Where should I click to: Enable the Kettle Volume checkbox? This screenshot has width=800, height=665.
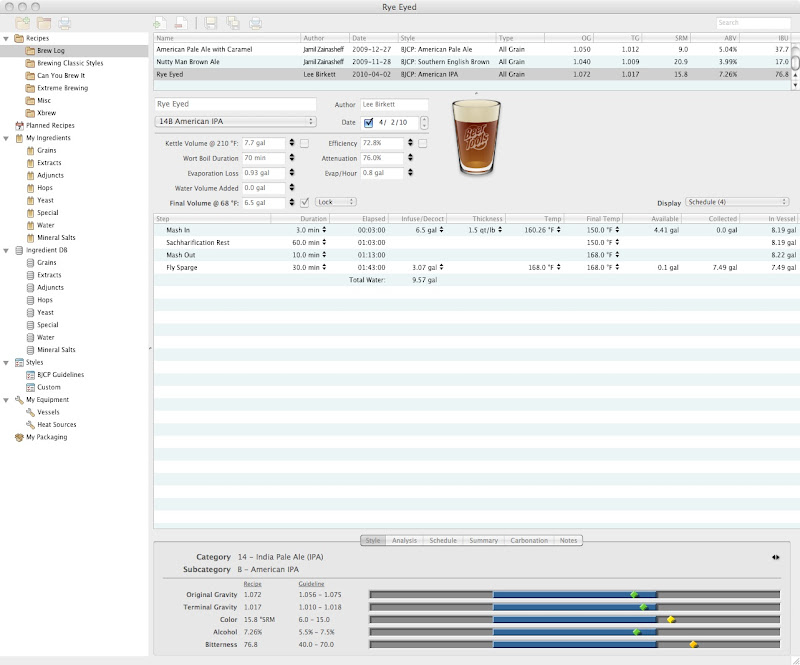(304, 143)
